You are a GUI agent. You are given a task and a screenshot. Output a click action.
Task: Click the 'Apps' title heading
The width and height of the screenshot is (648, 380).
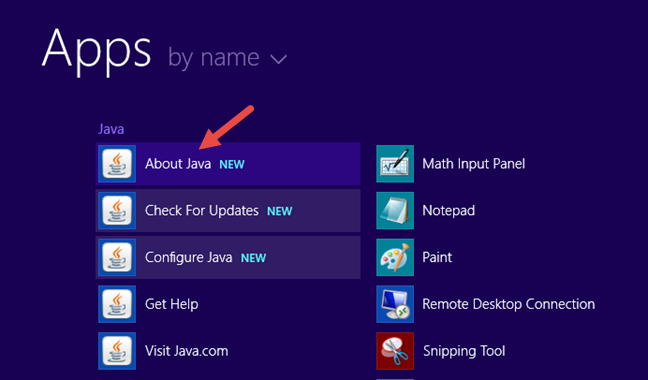click(96, 51)
